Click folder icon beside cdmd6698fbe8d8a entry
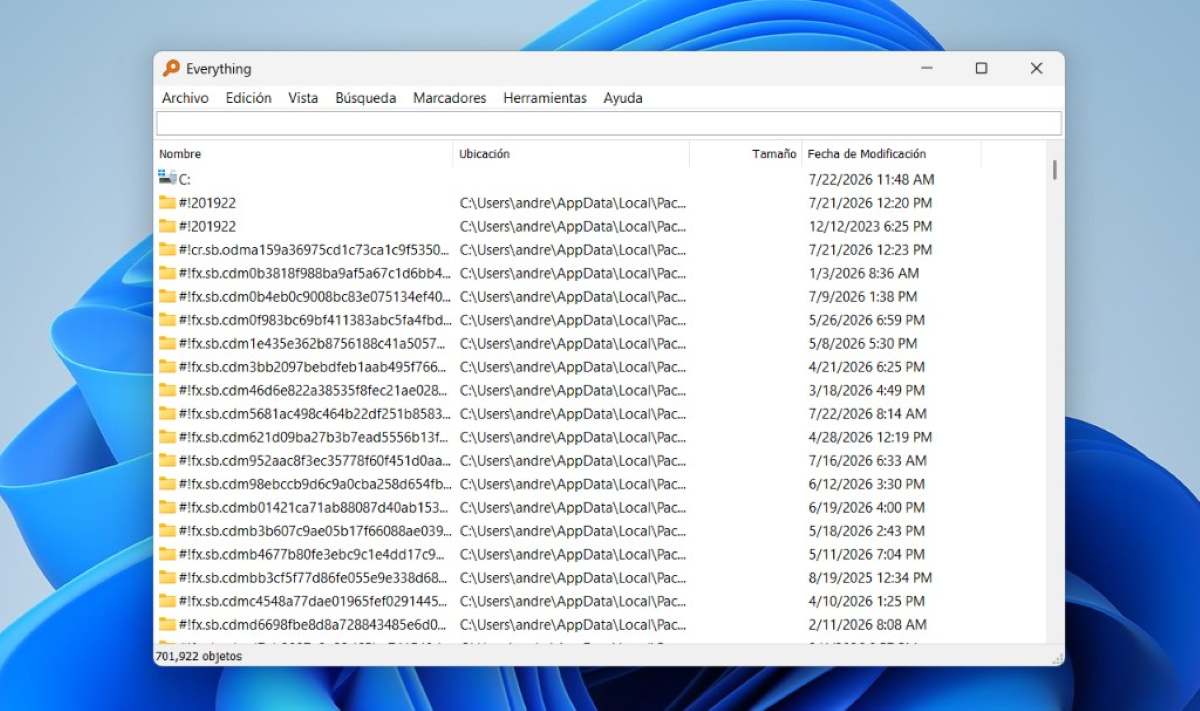This screenshot has height=711, width=1200. click(167, 624)
